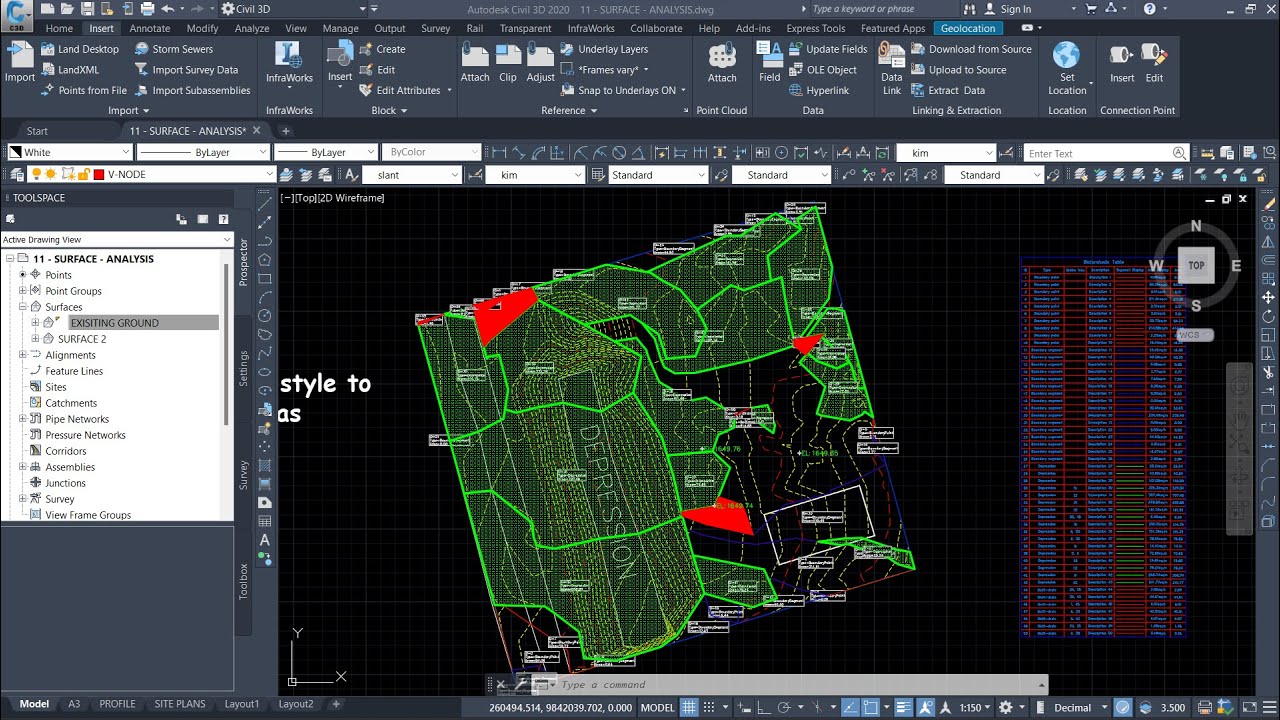The width and height of the screenshot is (1280, 720).
Task: Open the slant text style dropdown
Action: 455,175
